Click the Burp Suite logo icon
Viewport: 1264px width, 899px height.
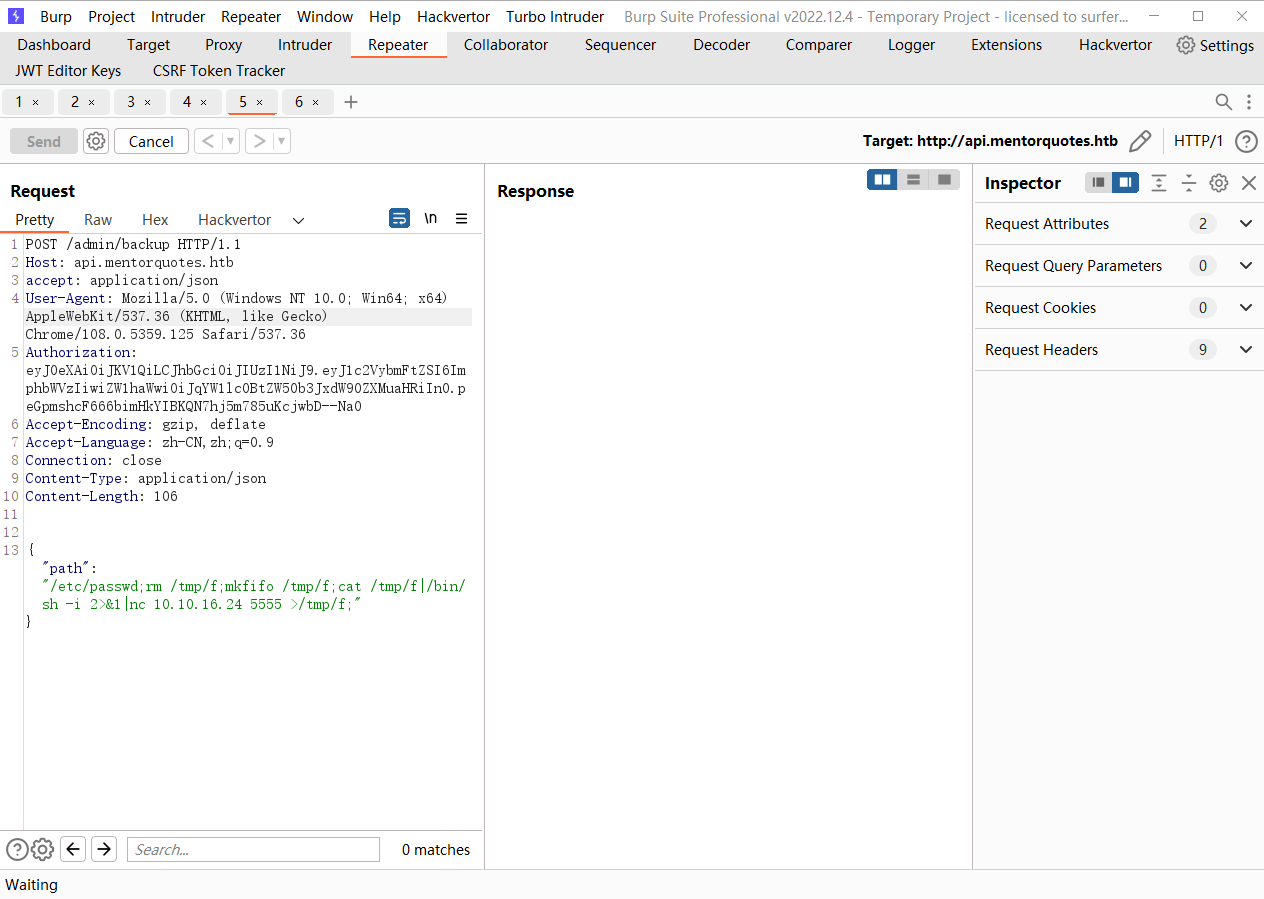click(x=16, y=16)
